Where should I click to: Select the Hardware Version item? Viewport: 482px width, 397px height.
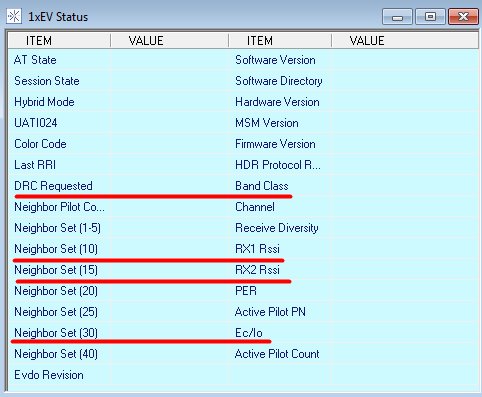click(277, 102)
